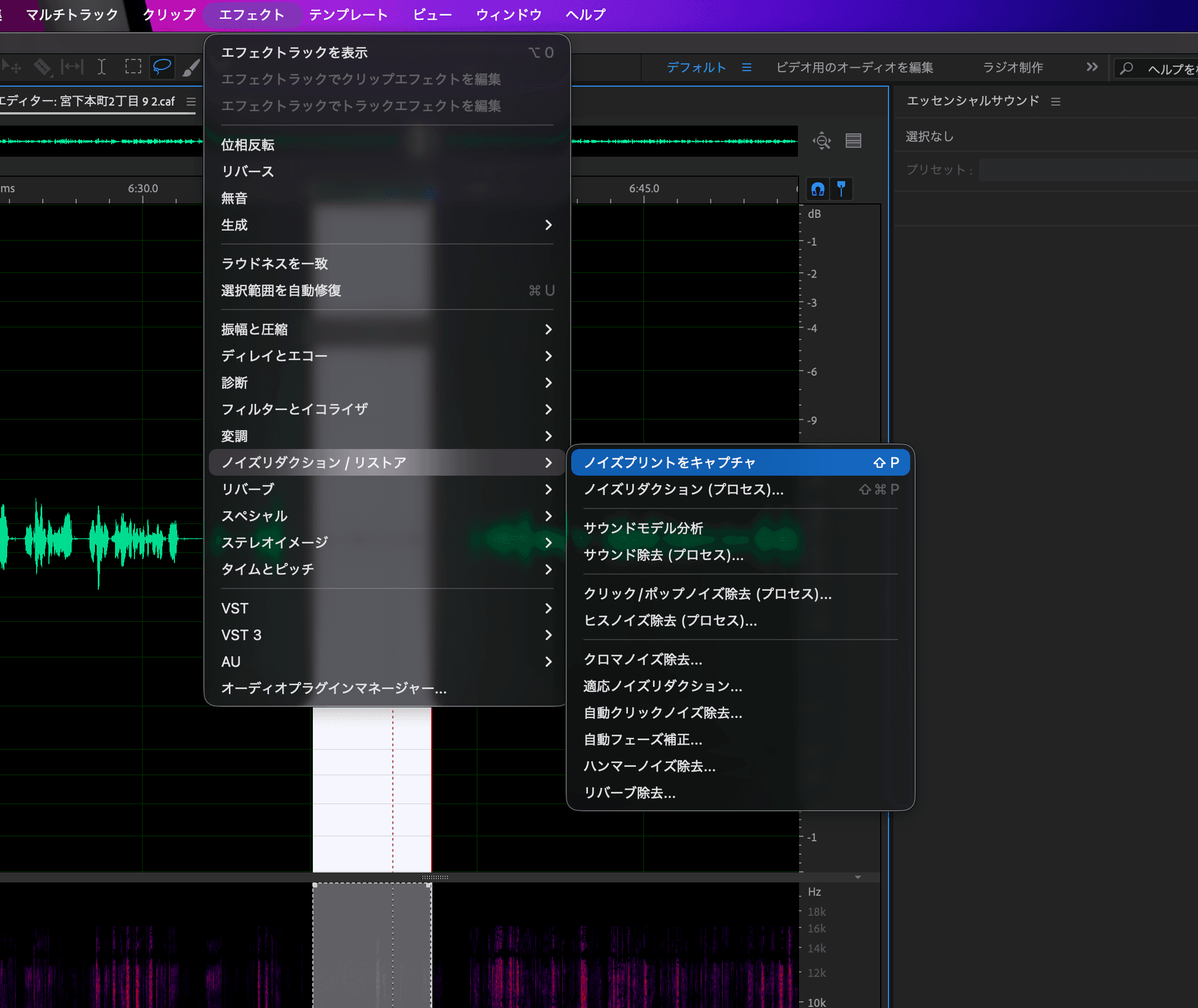Disable snapping with the magnet toggle
This screenshot has width=1198, height=1008.
818,189
